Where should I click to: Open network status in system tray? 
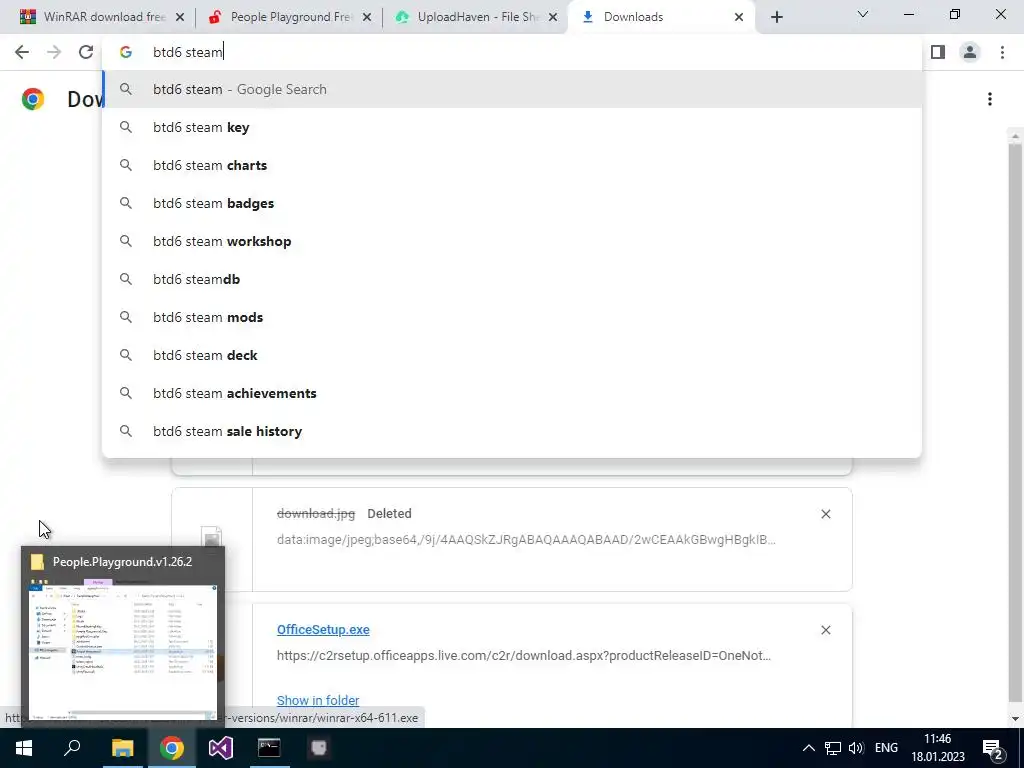[833, 748]
